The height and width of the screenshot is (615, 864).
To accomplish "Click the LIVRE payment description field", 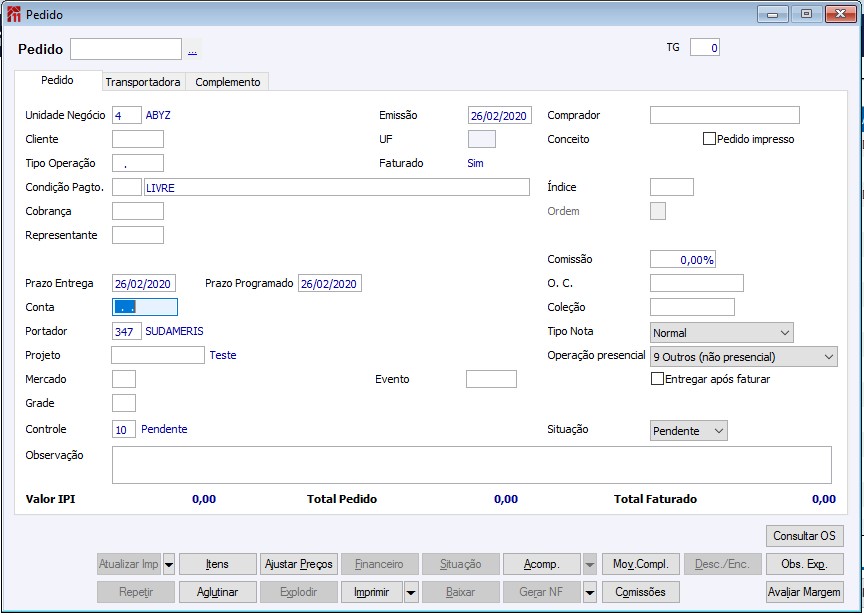I will (336, 187).
